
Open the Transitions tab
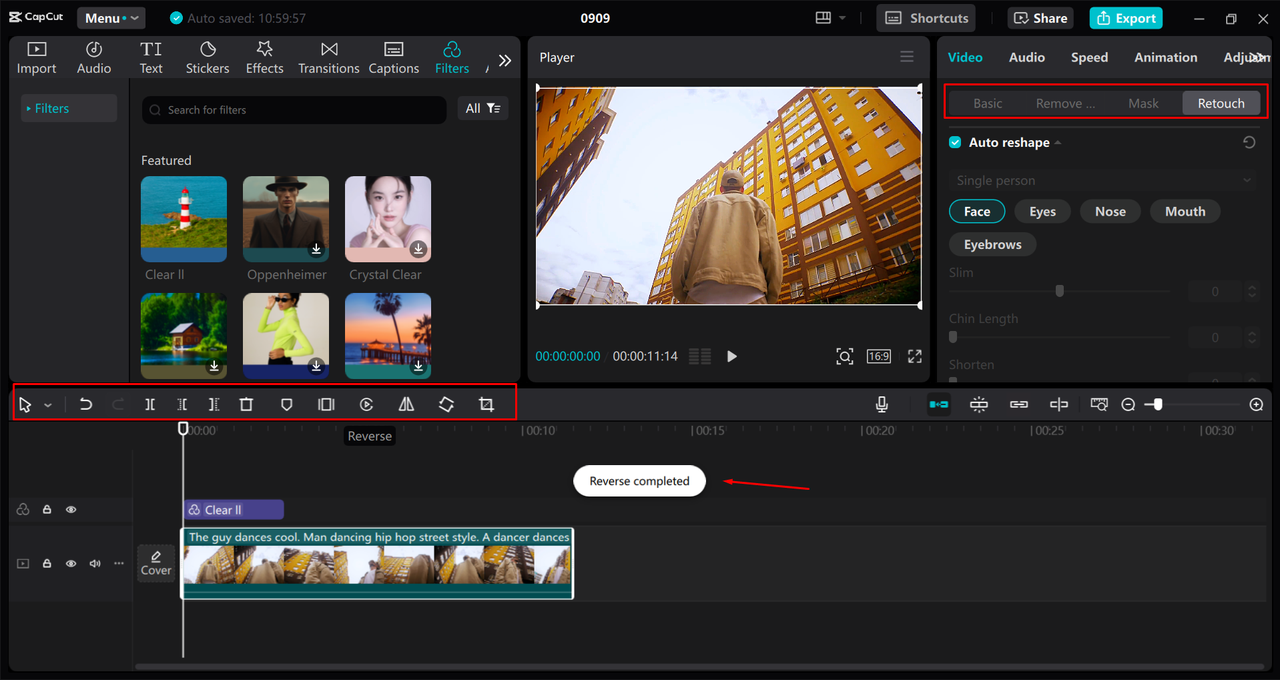(x=328, y=58)
